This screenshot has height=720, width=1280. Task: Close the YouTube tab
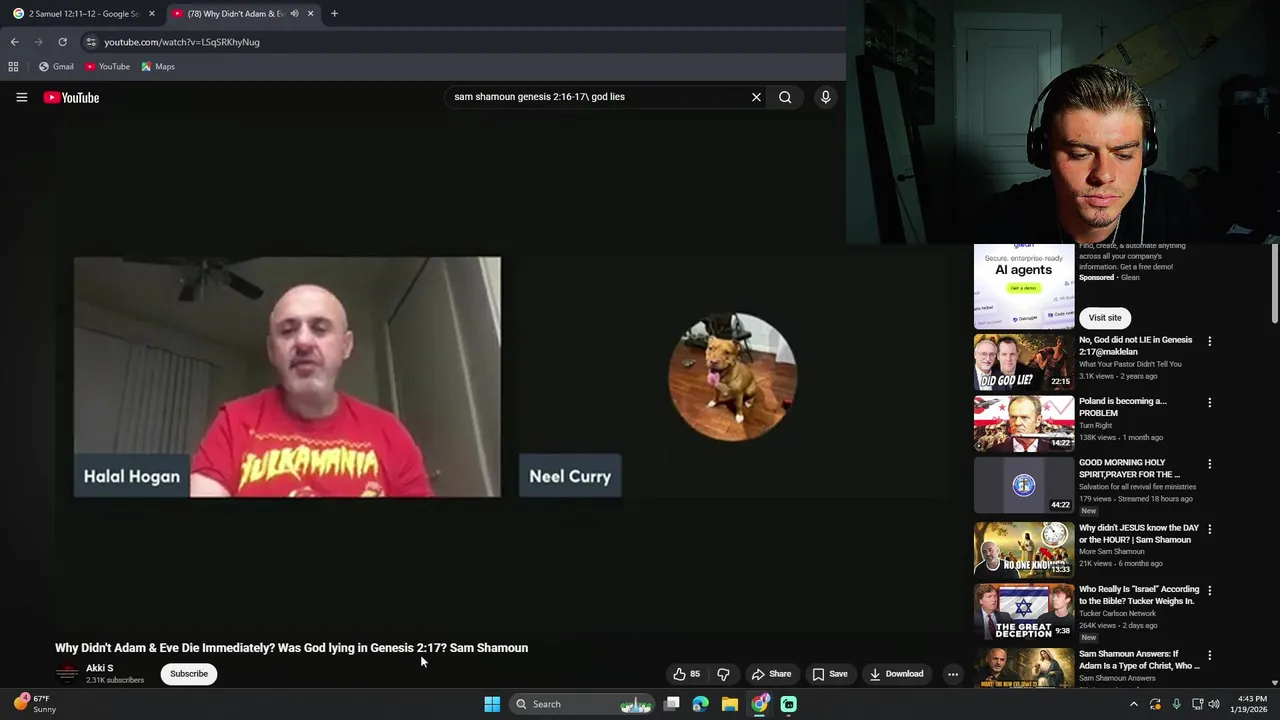coord(310,14)
